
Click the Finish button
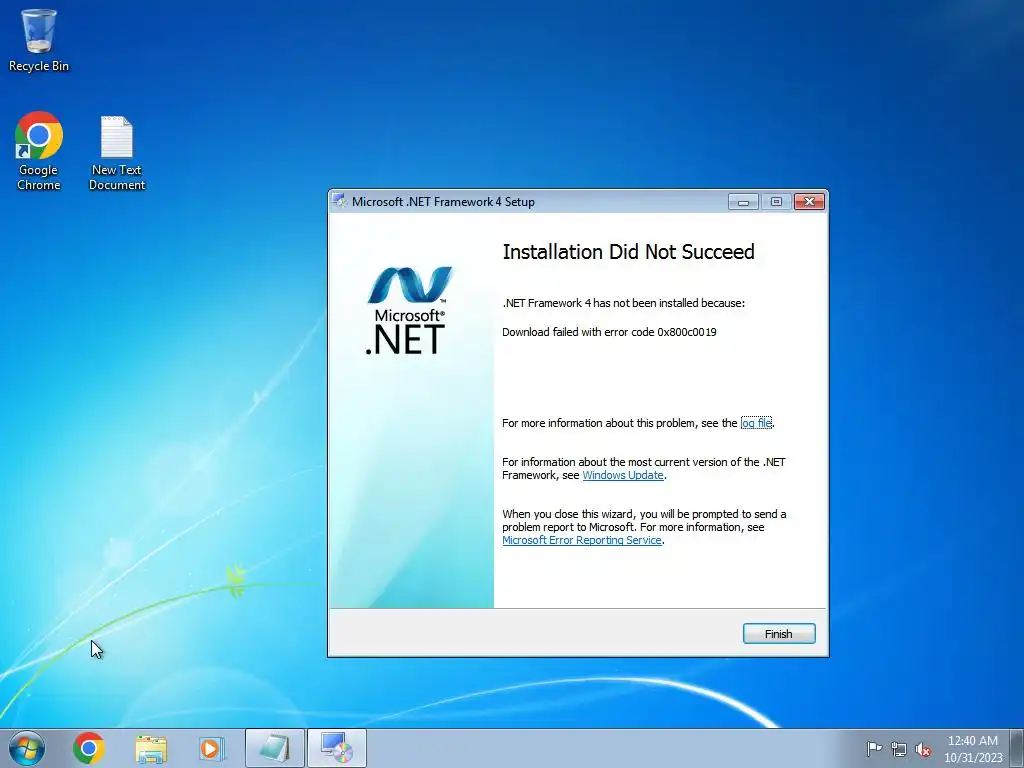click(x=778, y=633)
